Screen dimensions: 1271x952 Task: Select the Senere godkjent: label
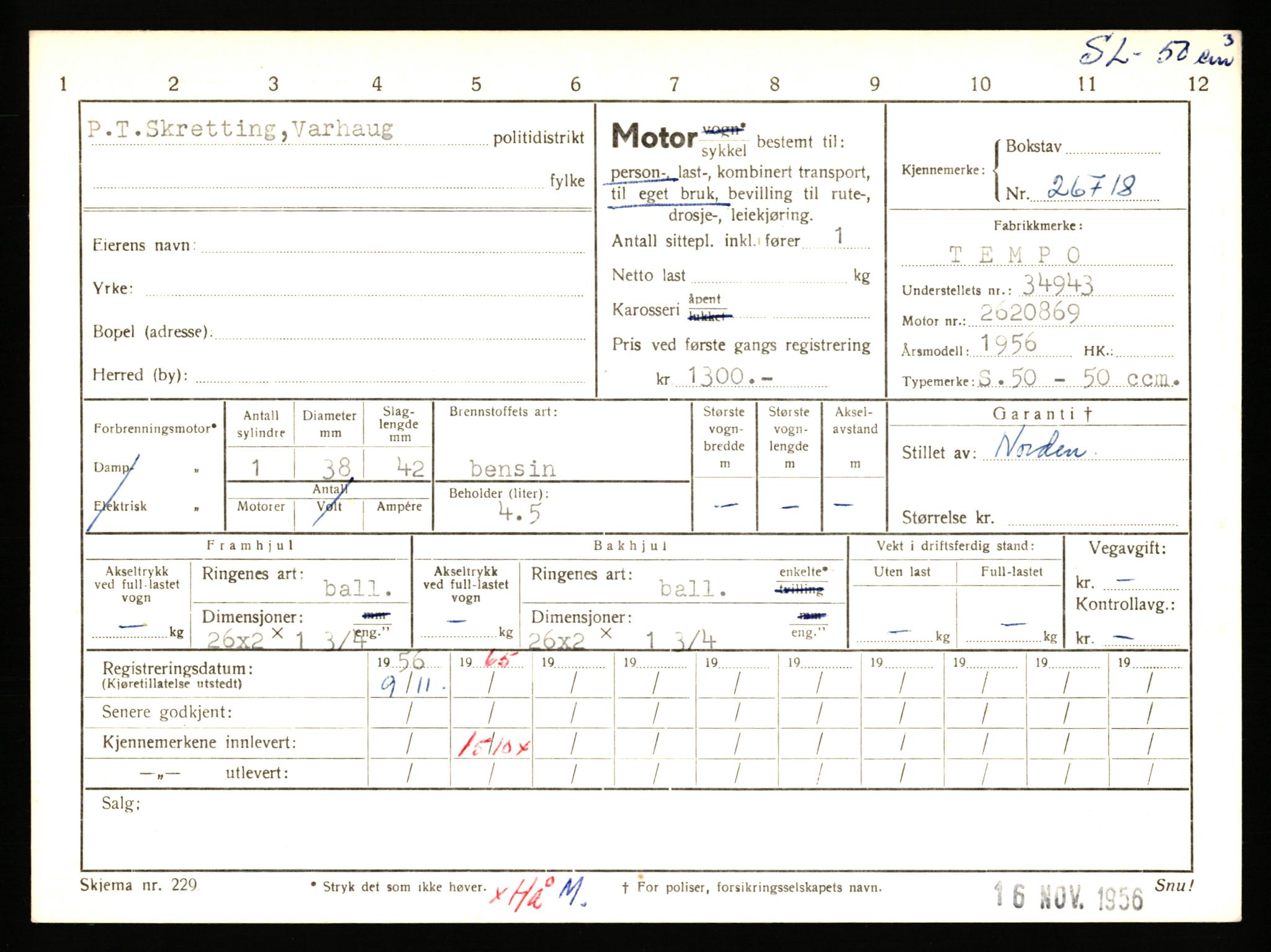tap(167, 712)
